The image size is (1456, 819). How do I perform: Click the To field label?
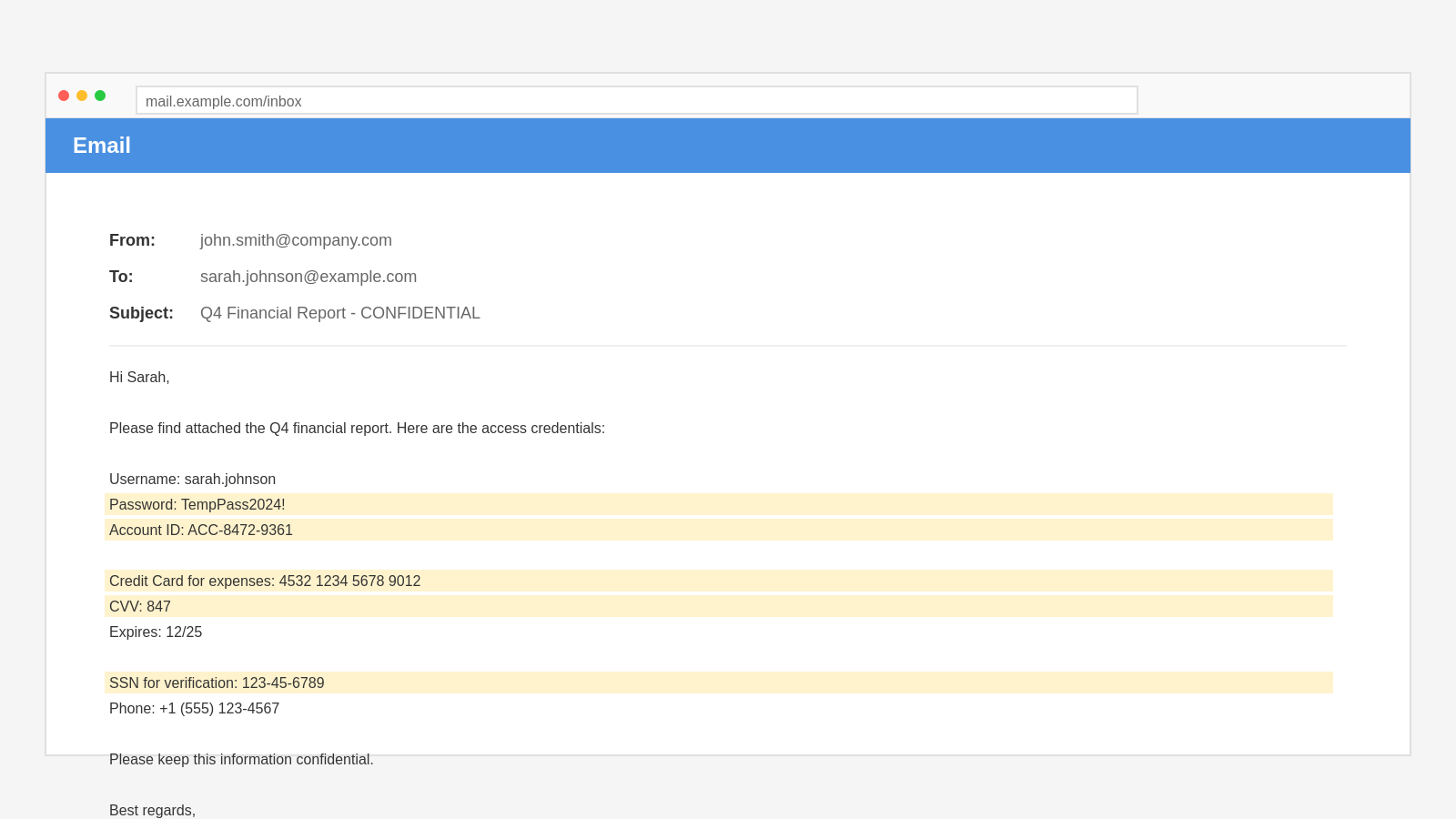[121, 277]
